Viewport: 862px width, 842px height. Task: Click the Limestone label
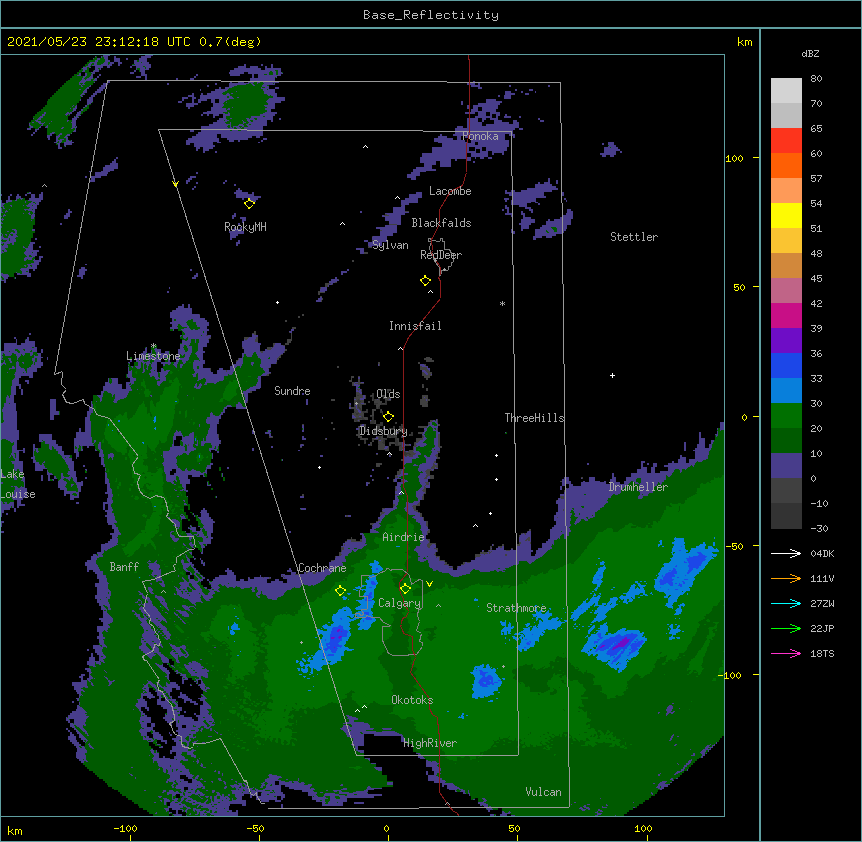[x=153, y=356]
